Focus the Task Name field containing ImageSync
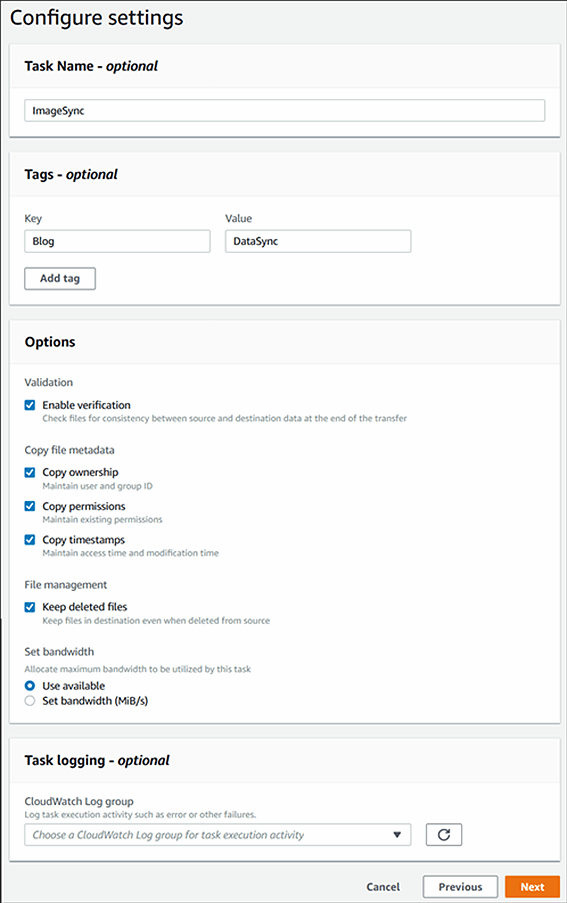The width and height of the screenshot is (567, 903). [284, 111]
